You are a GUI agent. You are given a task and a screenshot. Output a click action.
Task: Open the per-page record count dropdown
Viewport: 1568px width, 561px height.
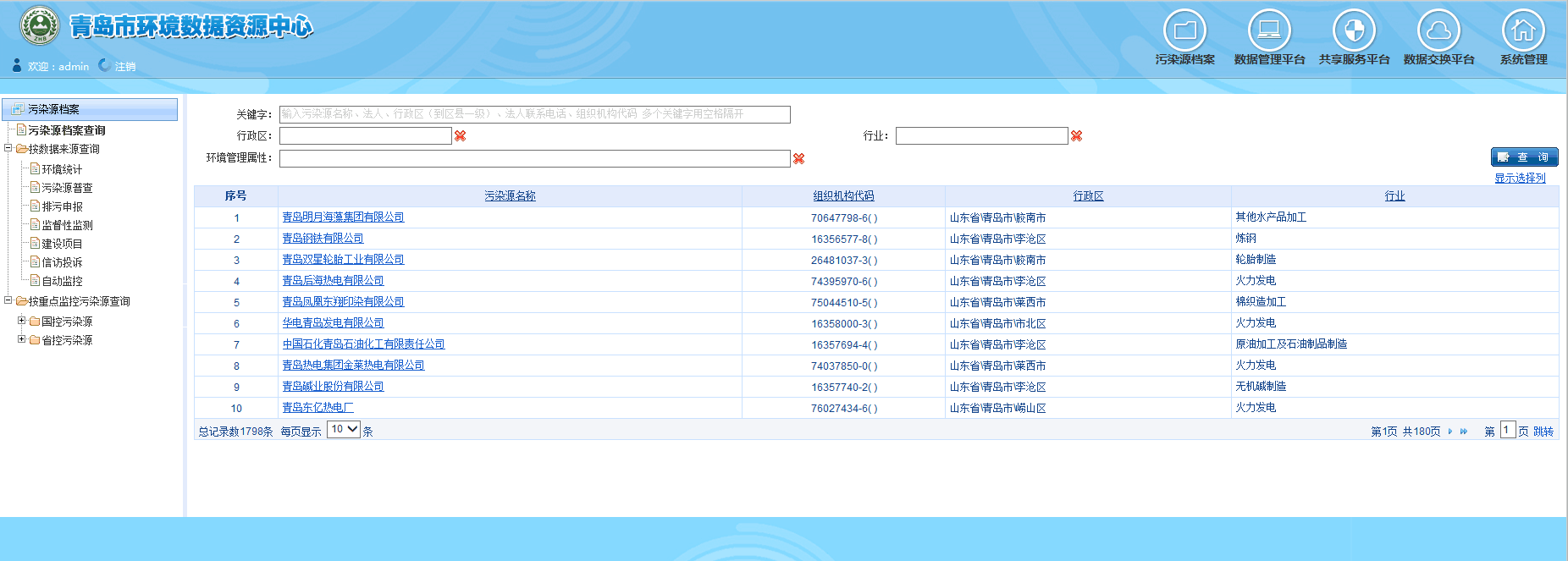coord(344,430)
